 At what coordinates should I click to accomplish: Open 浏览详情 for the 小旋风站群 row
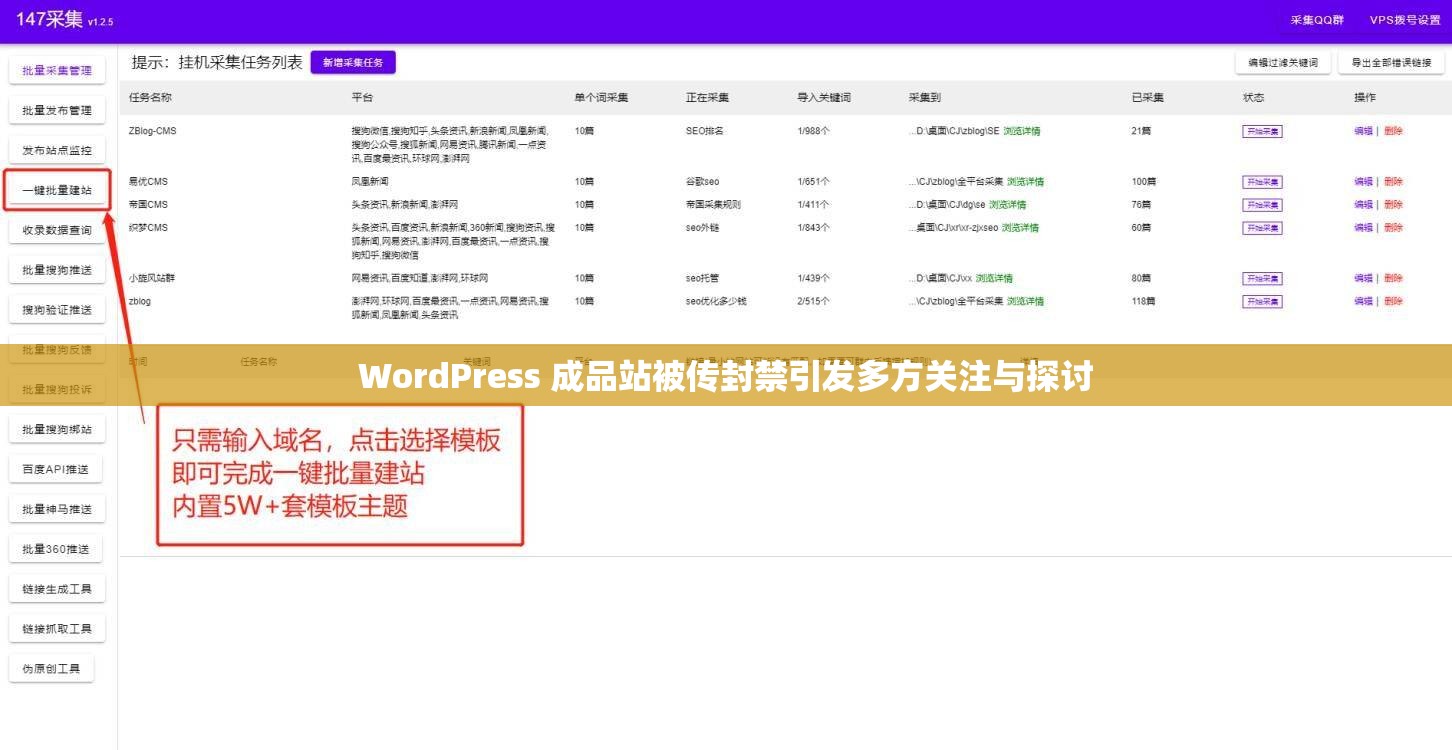[994, 278]
